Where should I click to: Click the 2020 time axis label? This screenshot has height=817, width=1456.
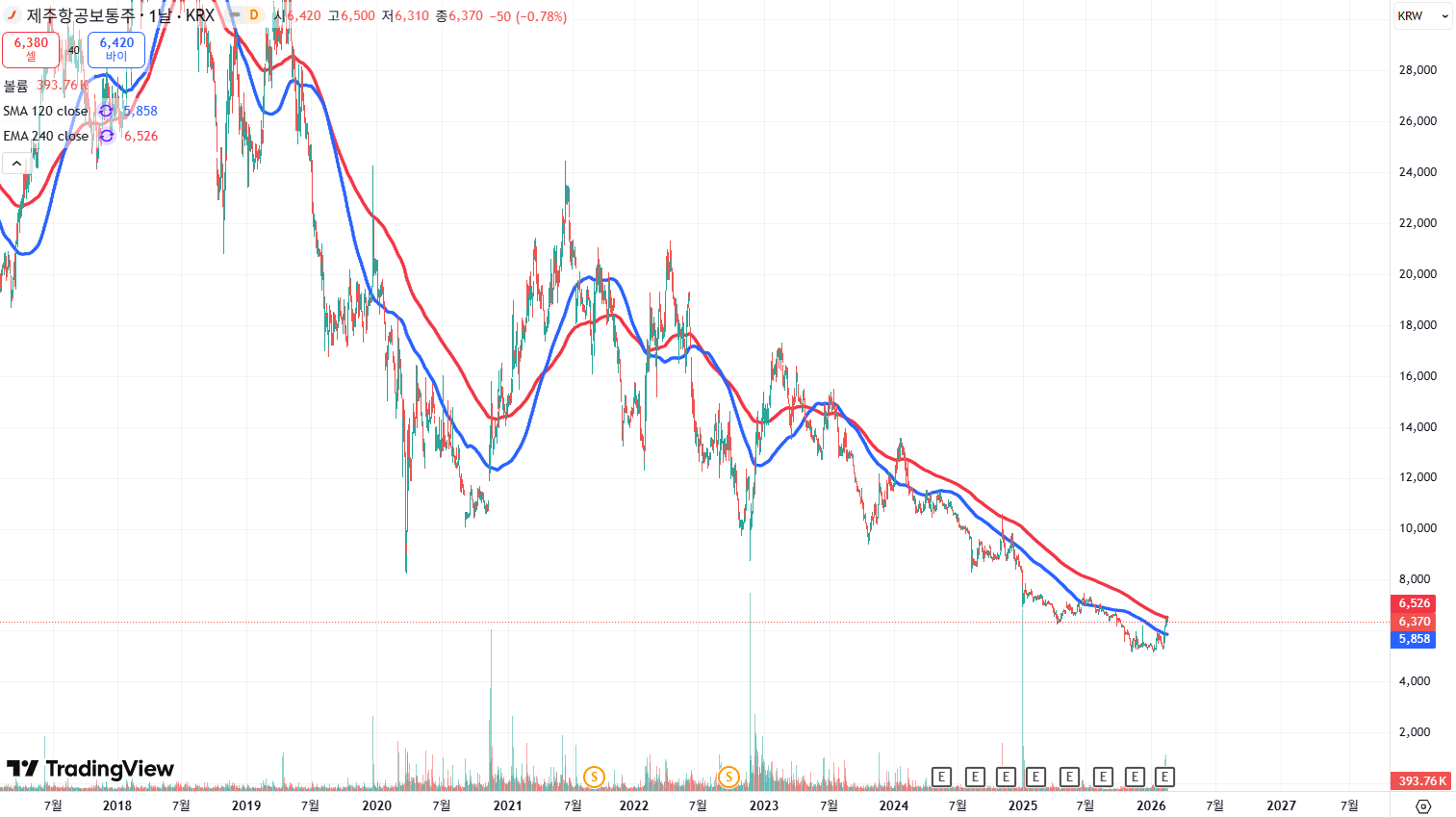coord(377,805)
